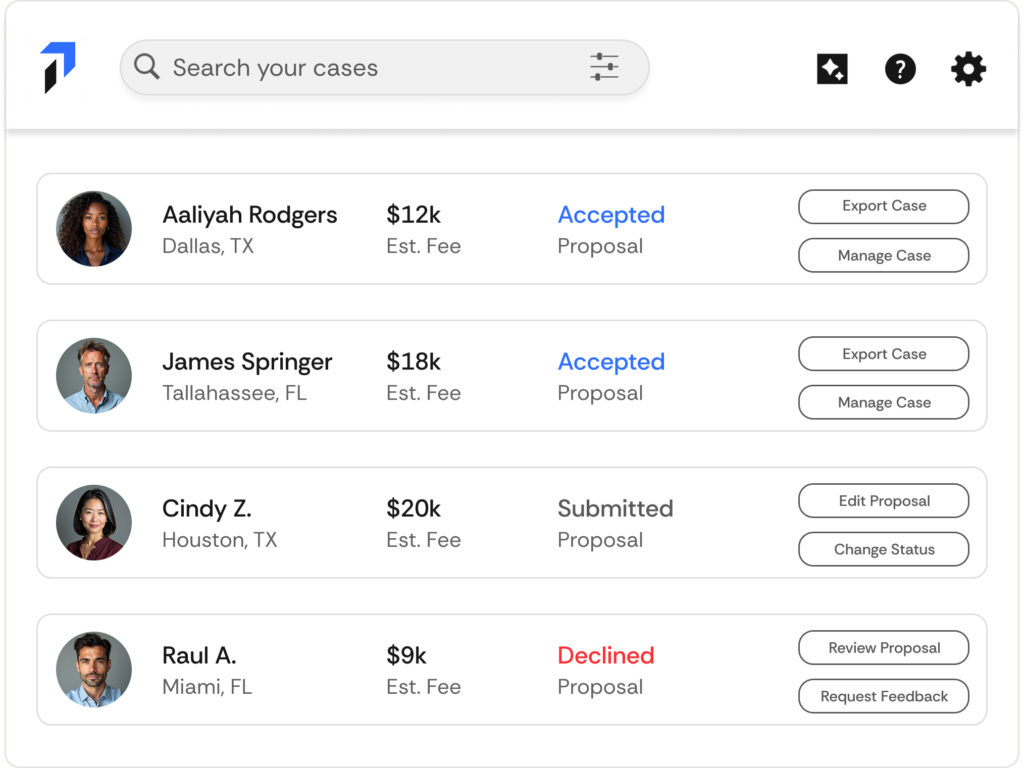Manage Case for Aaliyah Rodgers

pyautogui.click(x=884, y=255)
